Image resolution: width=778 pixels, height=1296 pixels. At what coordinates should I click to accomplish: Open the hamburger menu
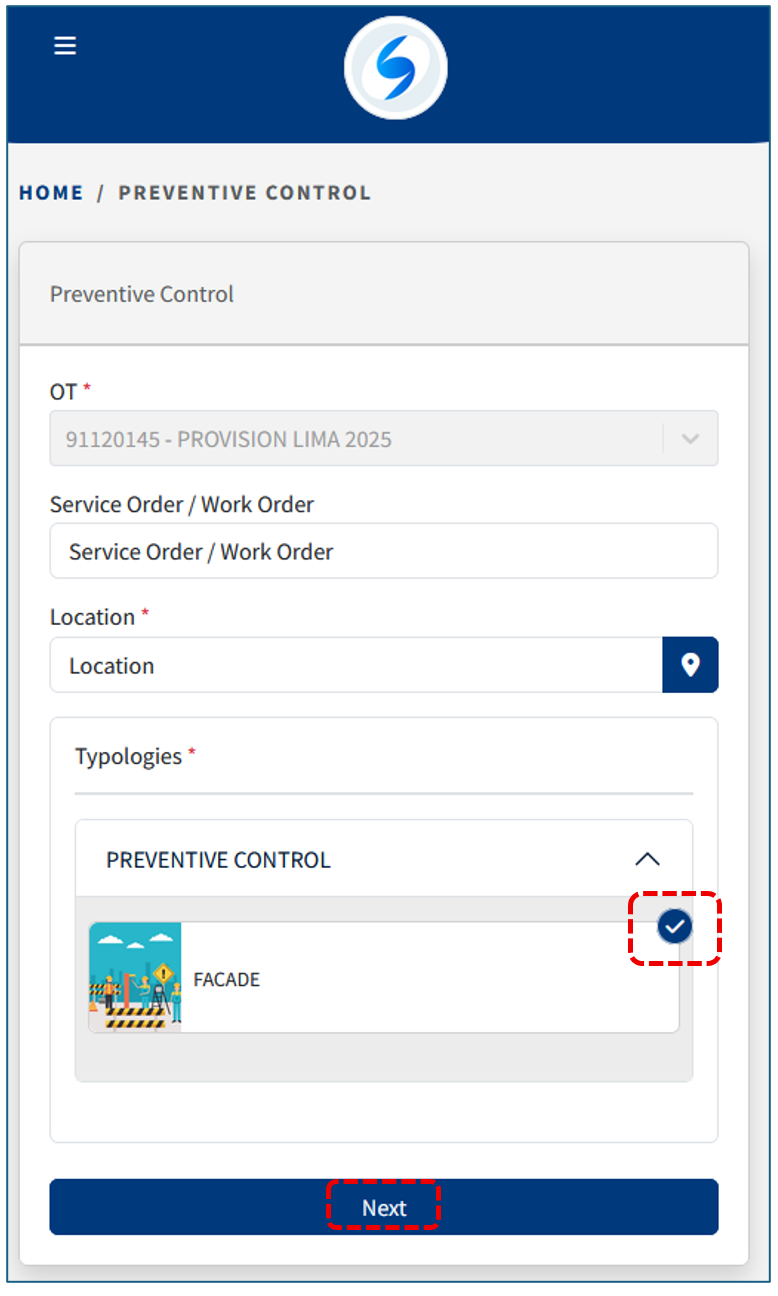(65, 46)
